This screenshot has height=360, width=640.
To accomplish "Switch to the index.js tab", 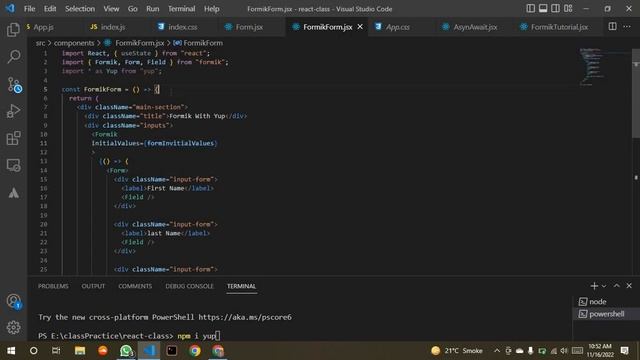I will 113,27.
